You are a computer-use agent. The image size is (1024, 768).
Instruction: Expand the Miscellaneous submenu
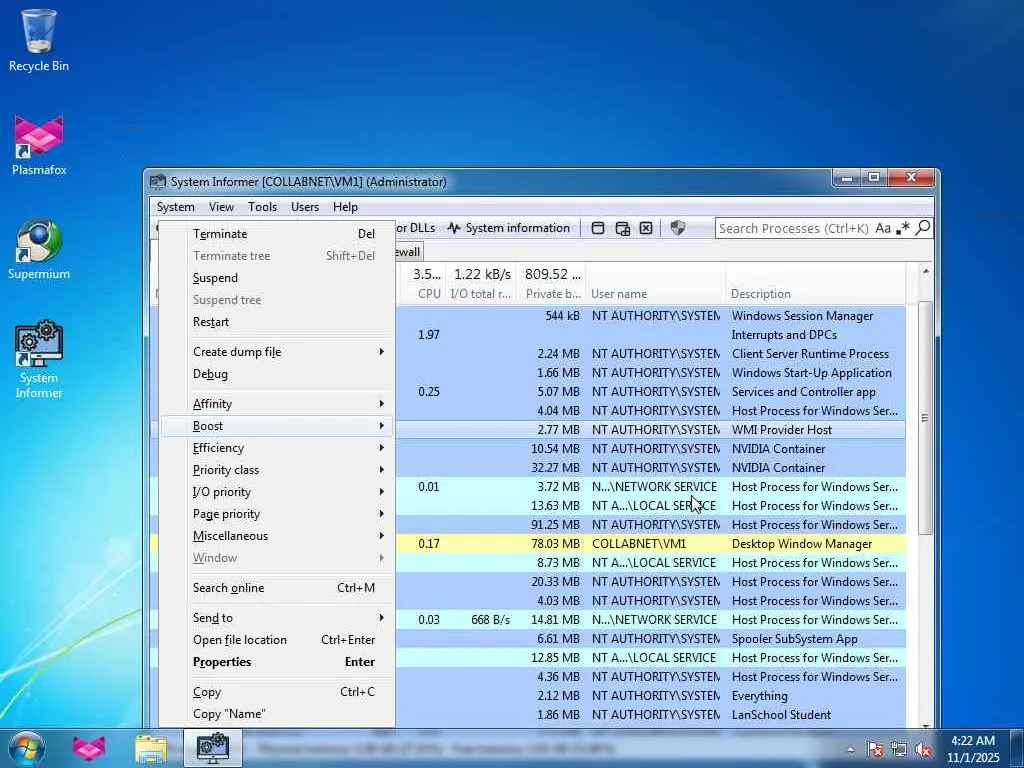pos(277,536)
